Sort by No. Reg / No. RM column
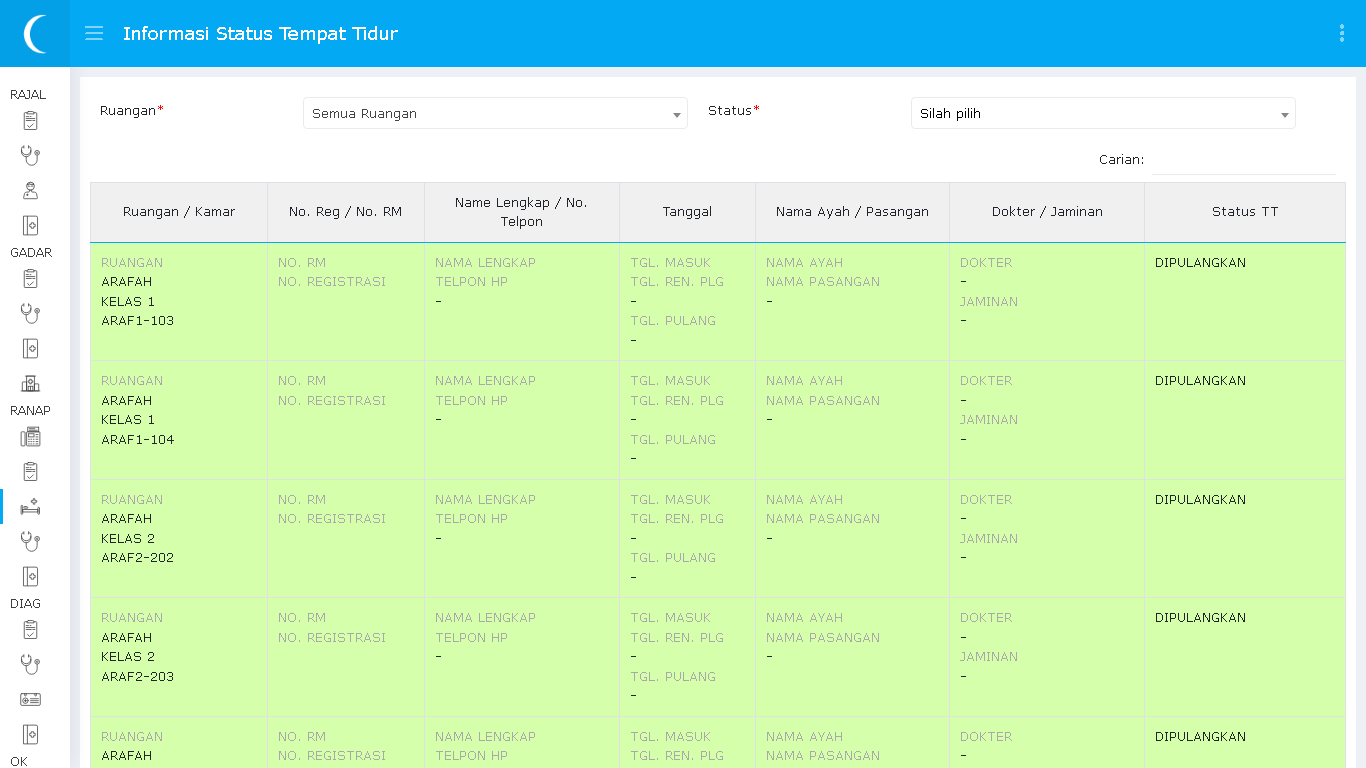 click(x=346, y=212)
